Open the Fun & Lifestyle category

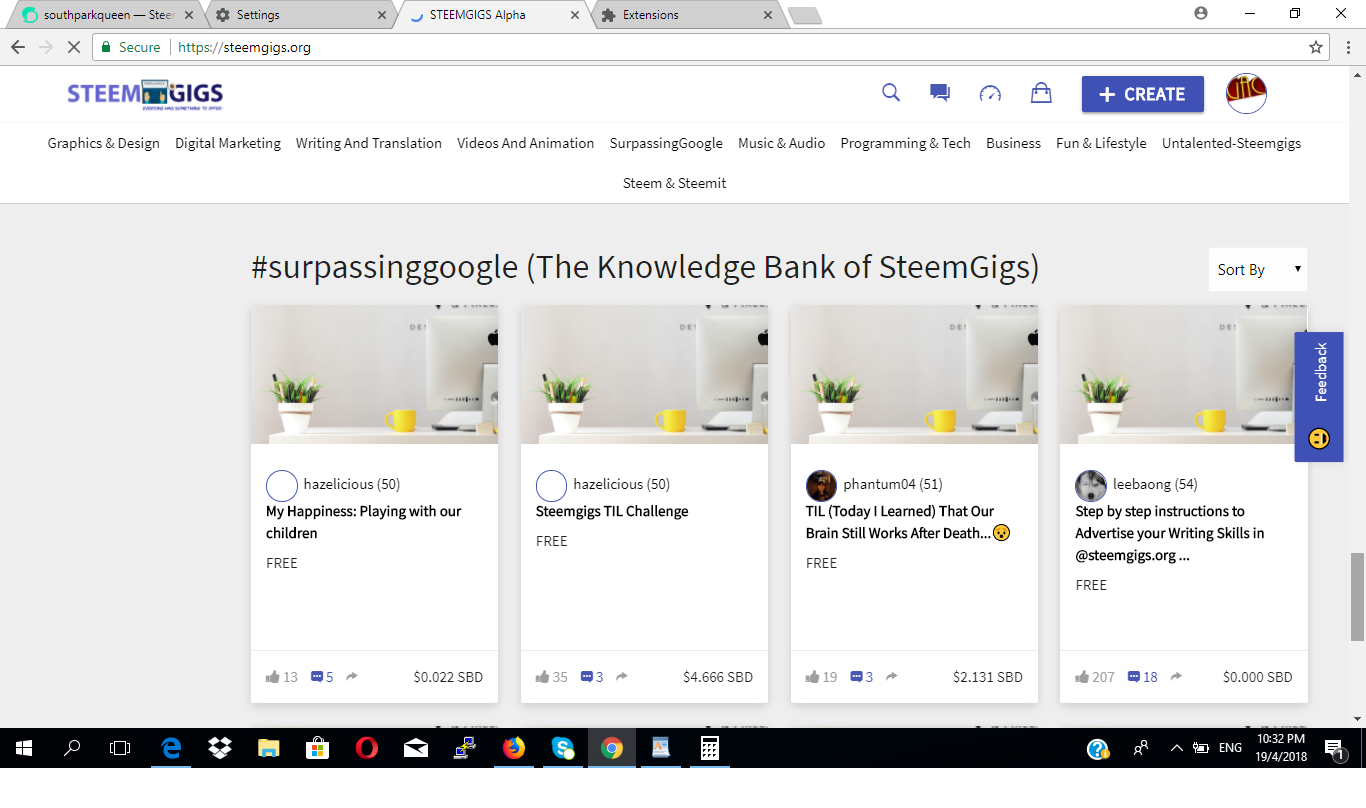[x=1102, y=143]
